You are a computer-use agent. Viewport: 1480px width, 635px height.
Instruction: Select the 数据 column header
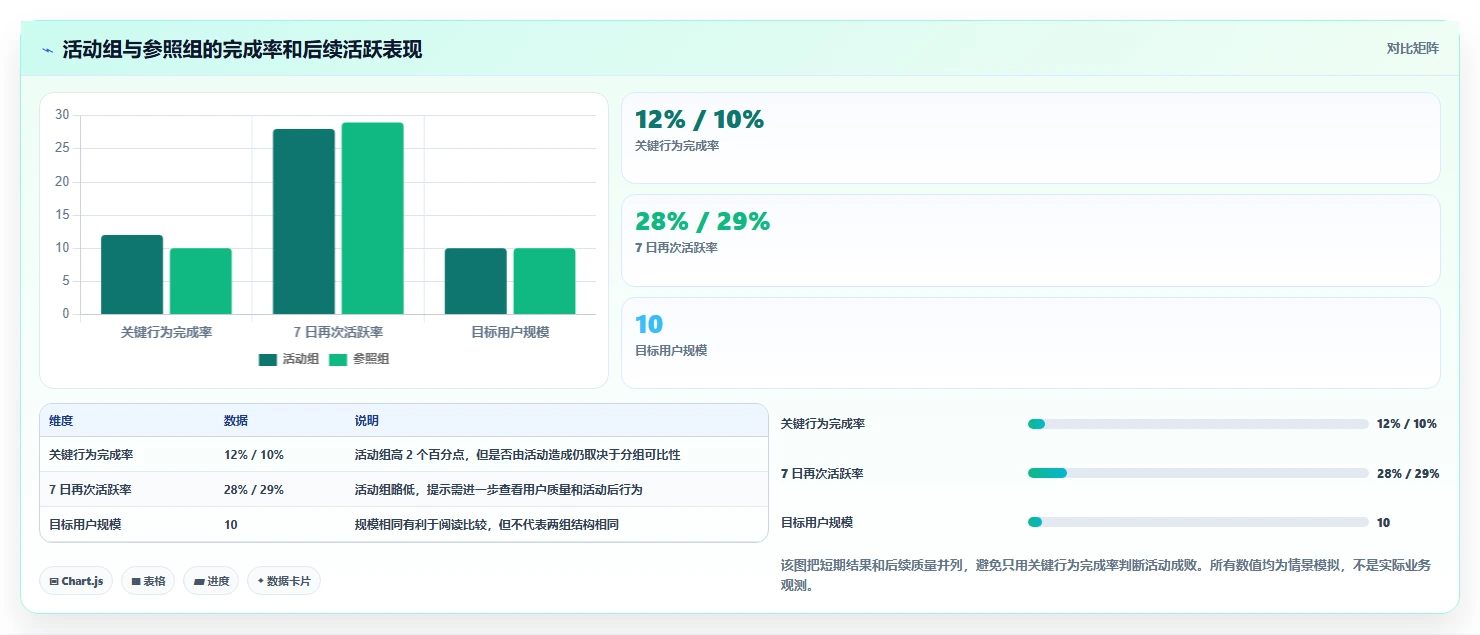236,421
